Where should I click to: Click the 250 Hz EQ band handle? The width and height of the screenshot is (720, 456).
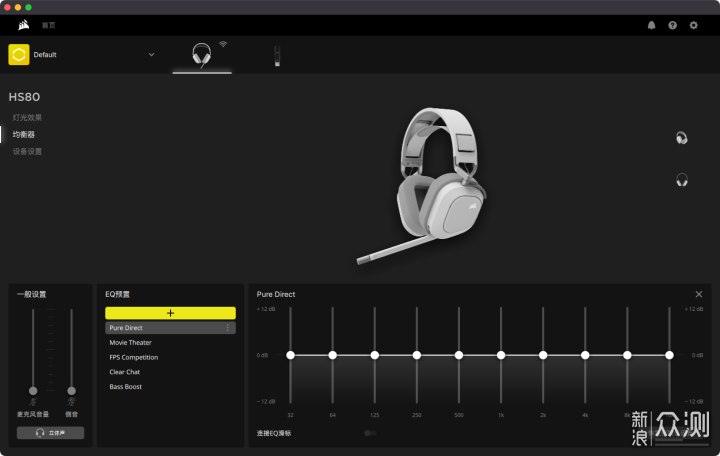tap(416, 355)
